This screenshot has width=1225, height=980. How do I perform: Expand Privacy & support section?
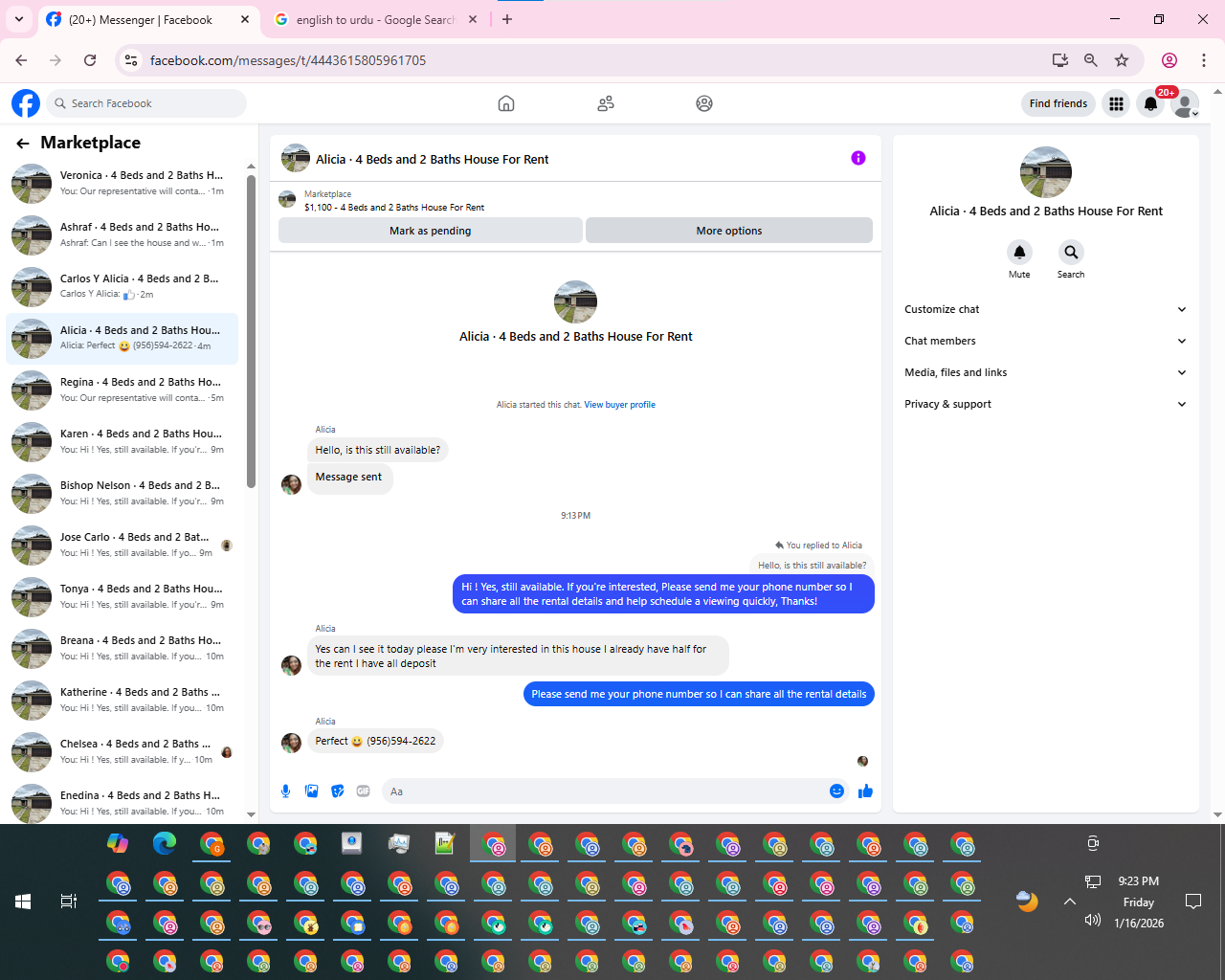point(1045,404)
